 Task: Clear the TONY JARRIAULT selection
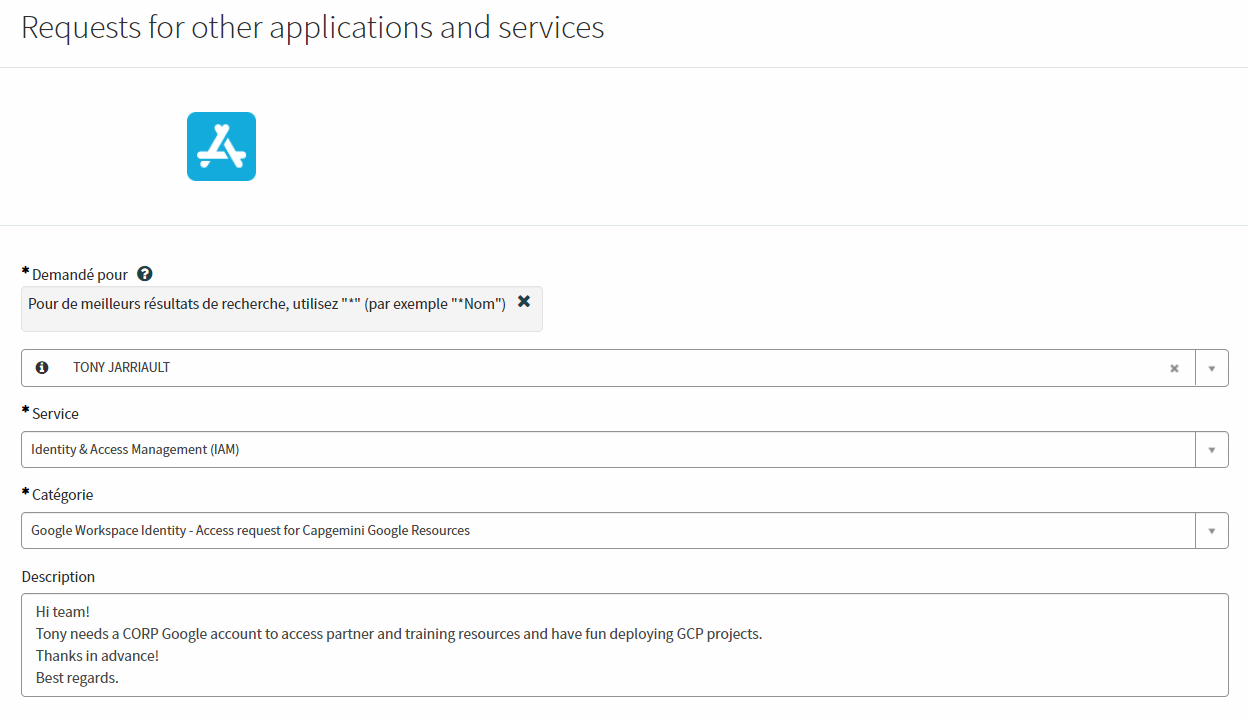coord(1175,368)
